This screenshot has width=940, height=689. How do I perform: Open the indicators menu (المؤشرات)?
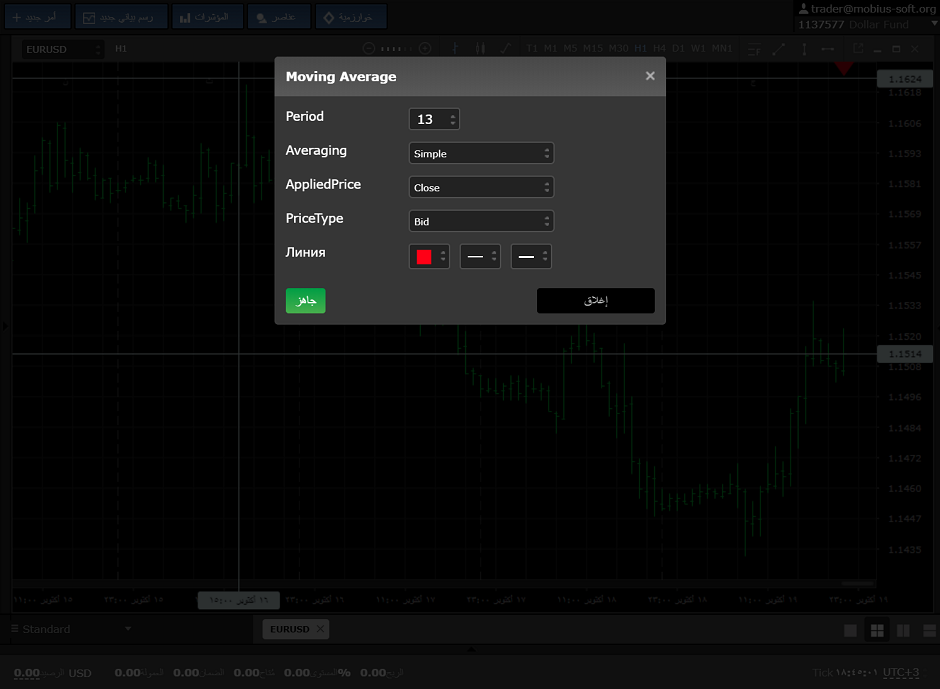coord(207,17)
